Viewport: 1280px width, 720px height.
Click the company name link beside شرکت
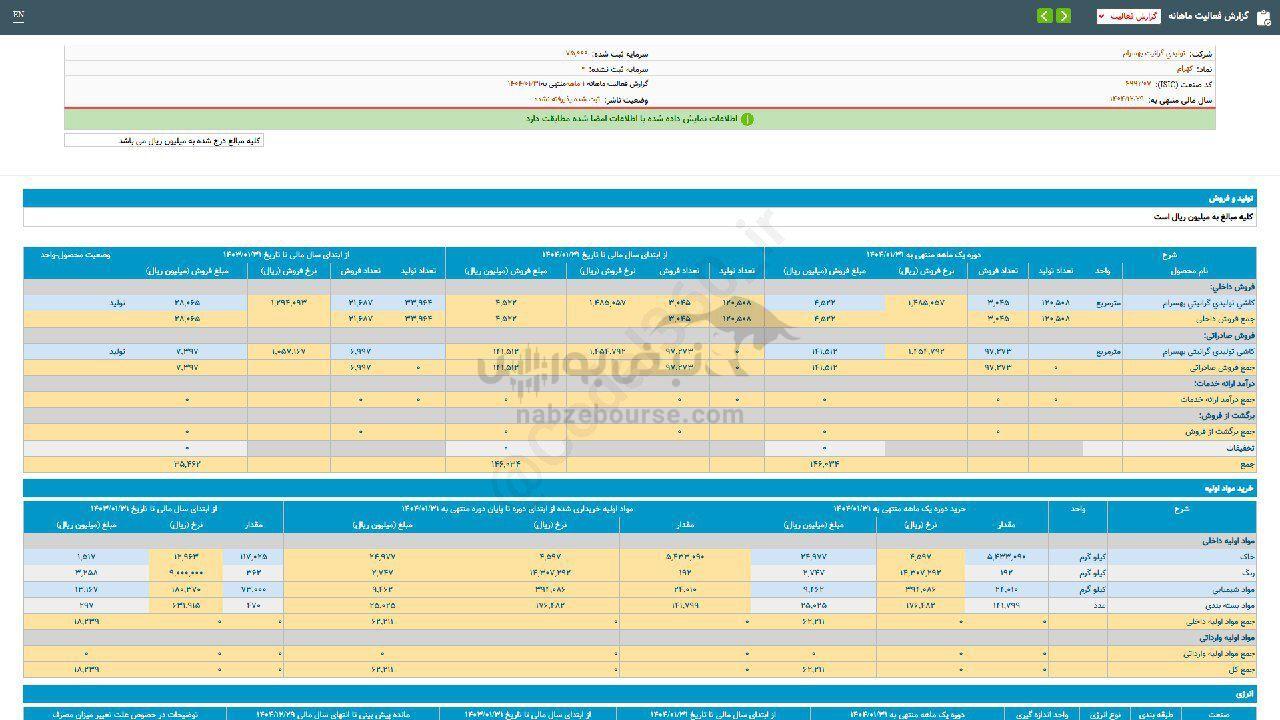[x=1151, y=52]
